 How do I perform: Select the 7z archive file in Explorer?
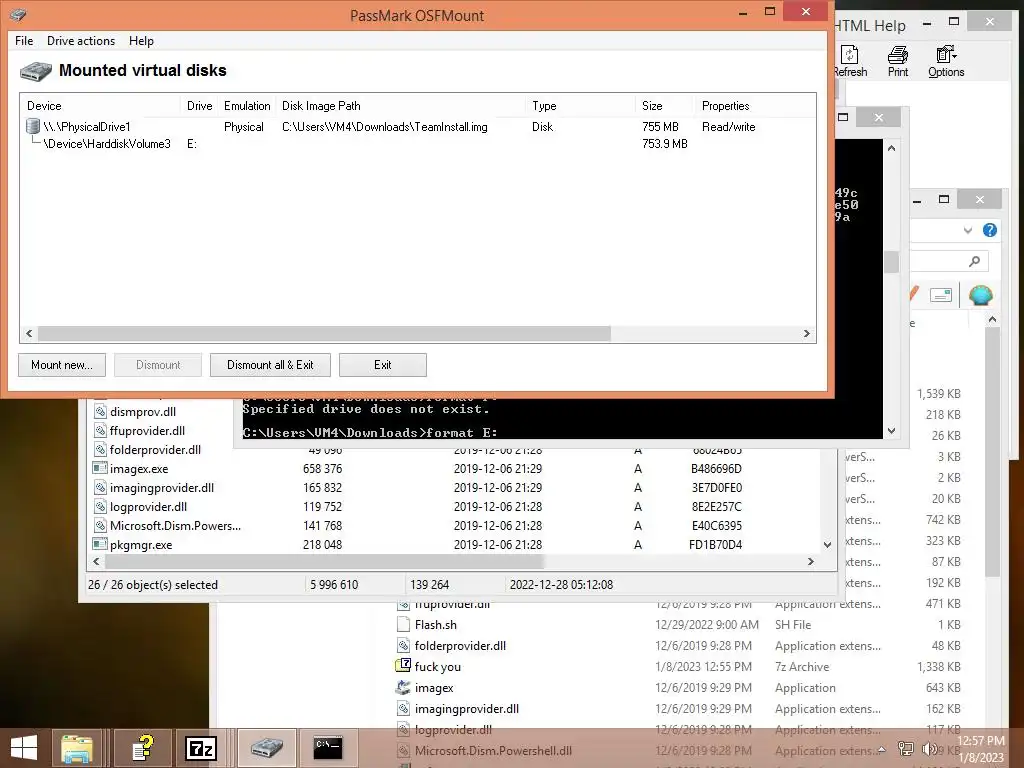click(x=438, y=667)
